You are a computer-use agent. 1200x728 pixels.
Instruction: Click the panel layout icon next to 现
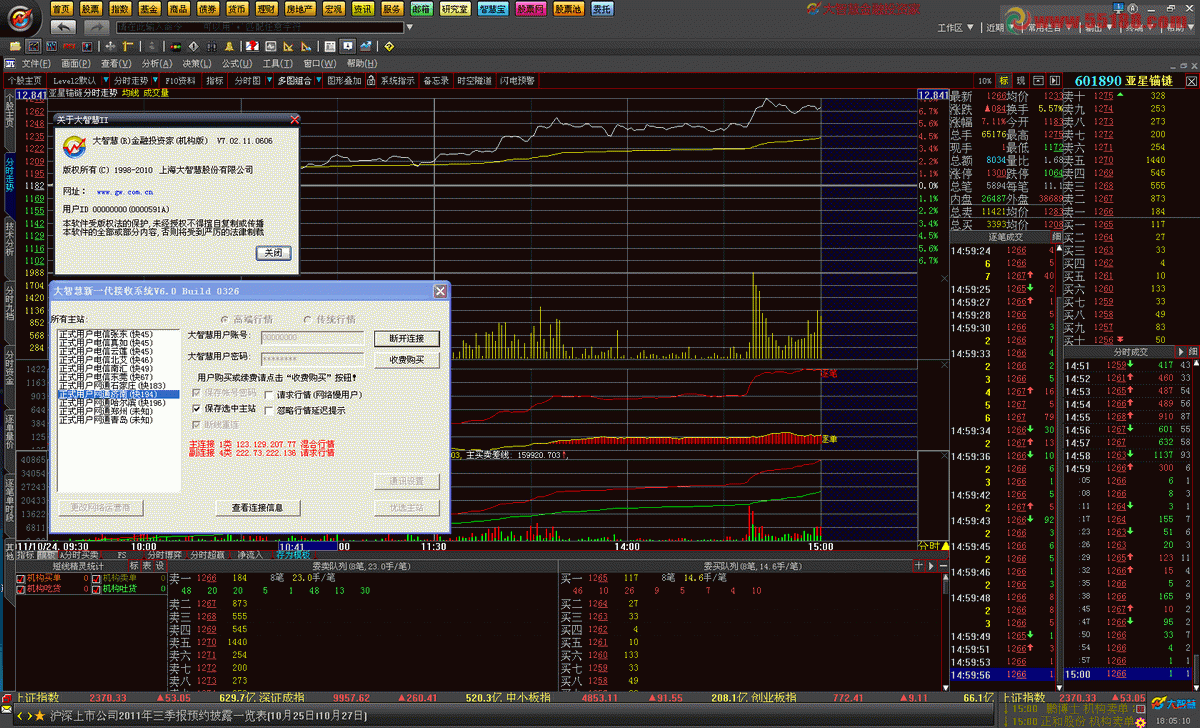(1038, 80)
